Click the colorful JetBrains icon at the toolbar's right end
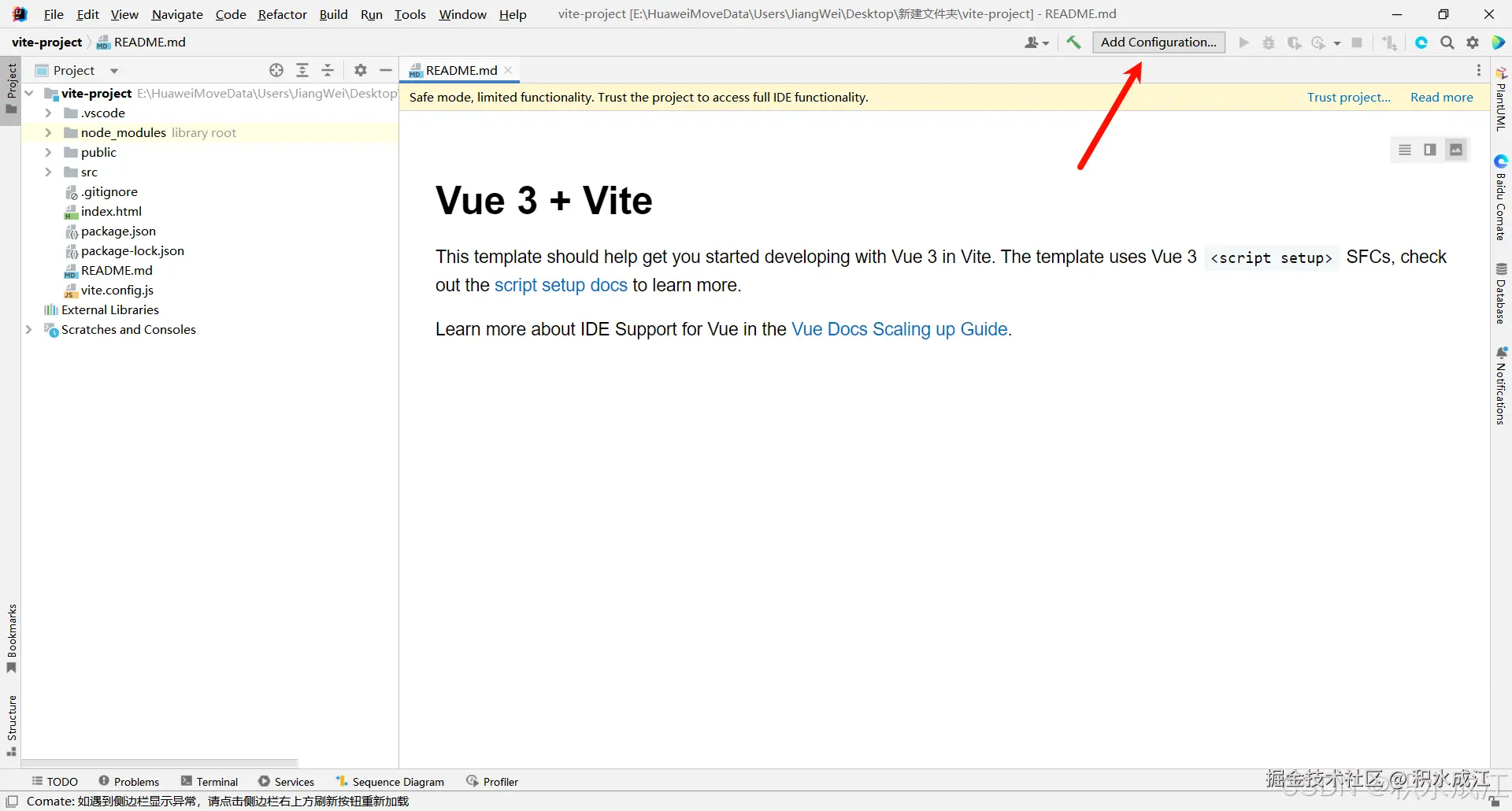 [1499, 43]
